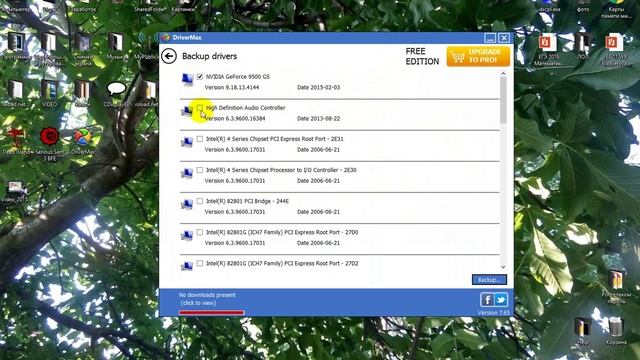Close the DriverMax window
640x360 pixels.
pos(504,38)
